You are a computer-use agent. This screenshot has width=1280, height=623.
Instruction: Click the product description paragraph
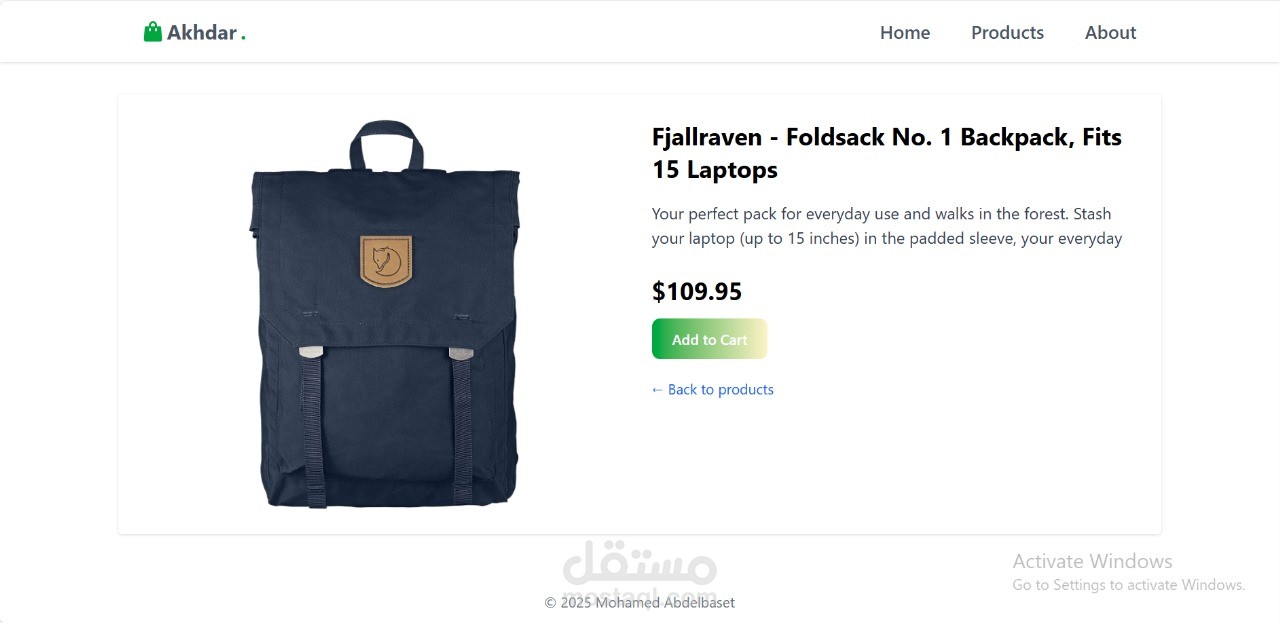tap(887, 226)
